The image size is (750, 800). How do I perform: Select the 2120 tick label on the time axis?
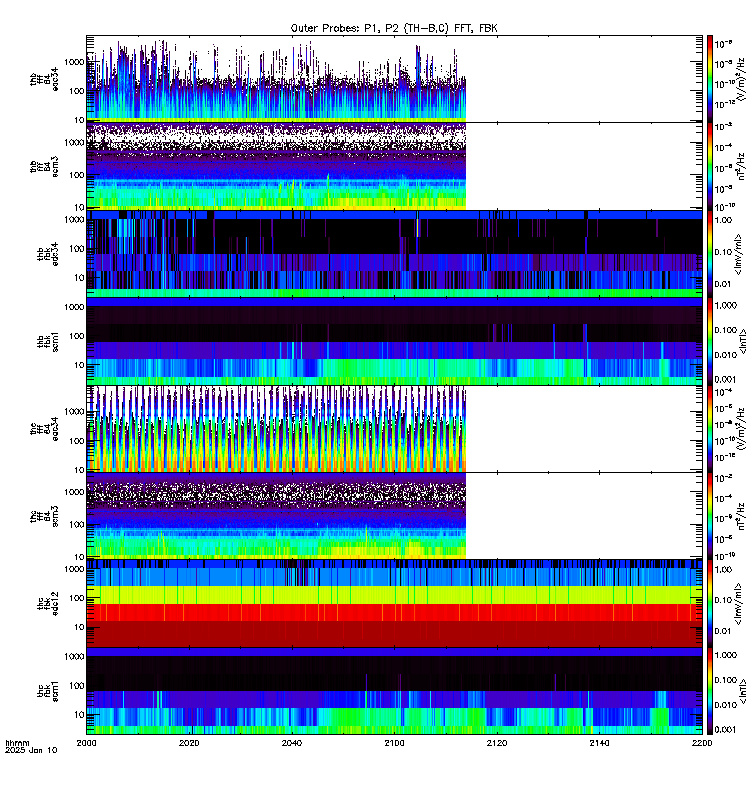[497, 743]
